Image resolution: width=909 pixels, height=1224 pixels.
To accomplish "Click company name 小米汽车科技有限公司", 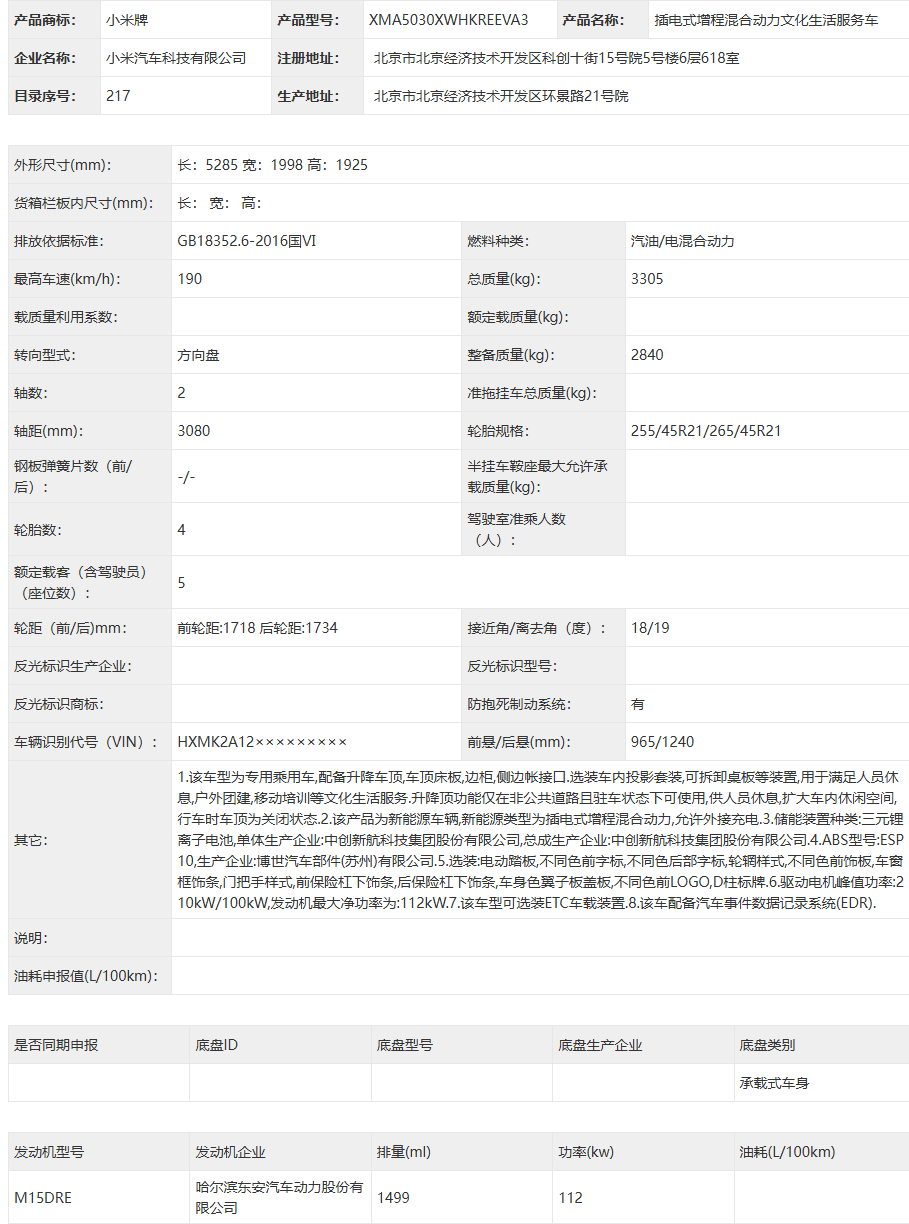I will tap(176, 58).
